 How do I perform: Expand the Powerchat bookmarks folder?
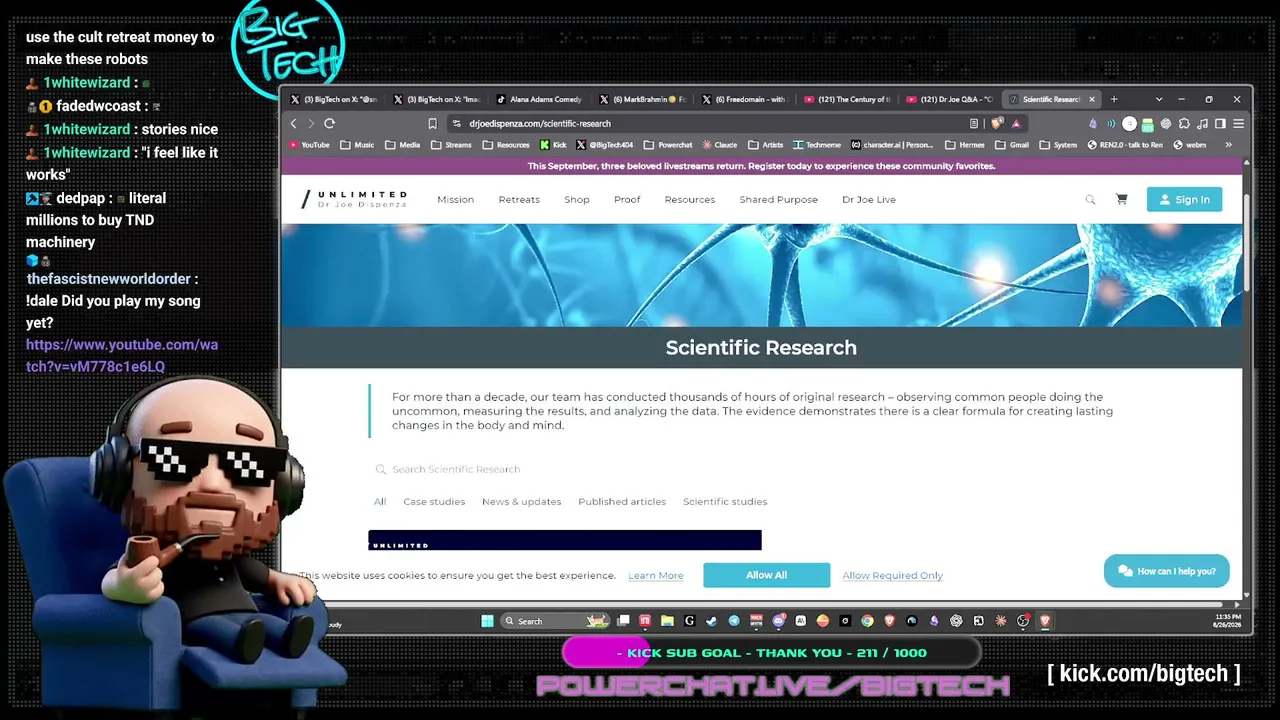[x=668, y=145]
